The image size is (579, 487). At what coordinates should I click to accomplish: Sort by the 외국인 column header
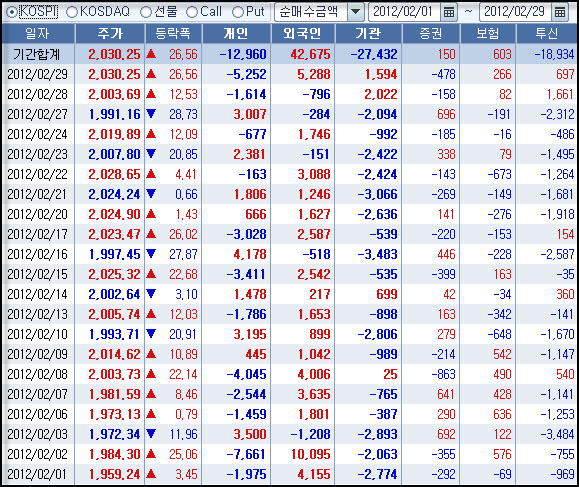[303, 34]
